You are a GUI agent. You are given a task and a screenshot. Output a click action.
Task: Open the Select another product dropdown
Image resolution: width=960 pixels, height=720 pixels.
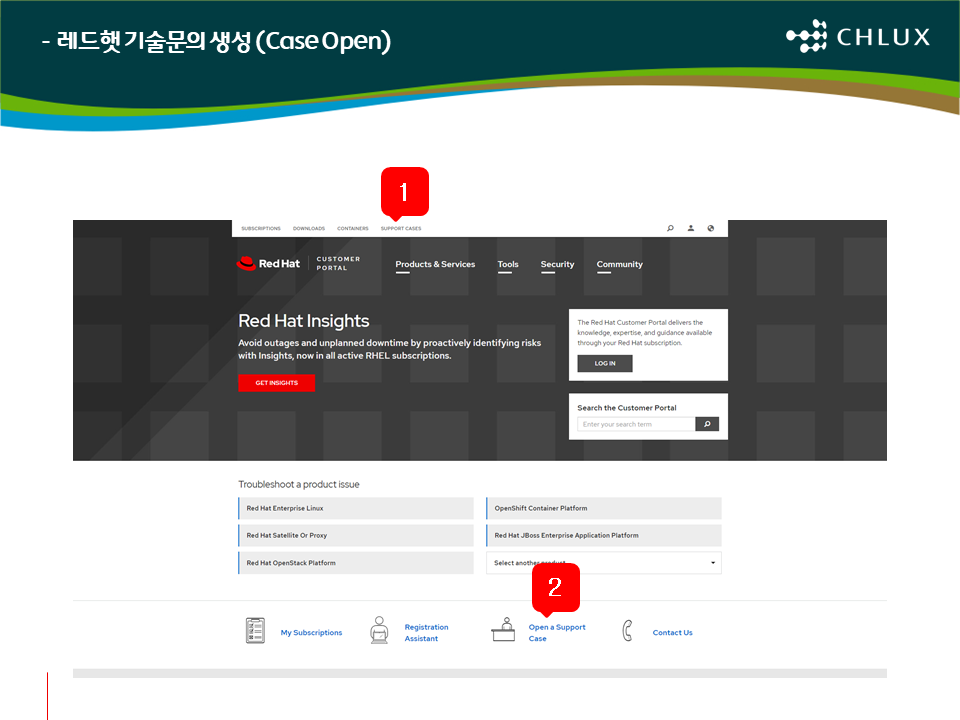[x=604, y=563]
